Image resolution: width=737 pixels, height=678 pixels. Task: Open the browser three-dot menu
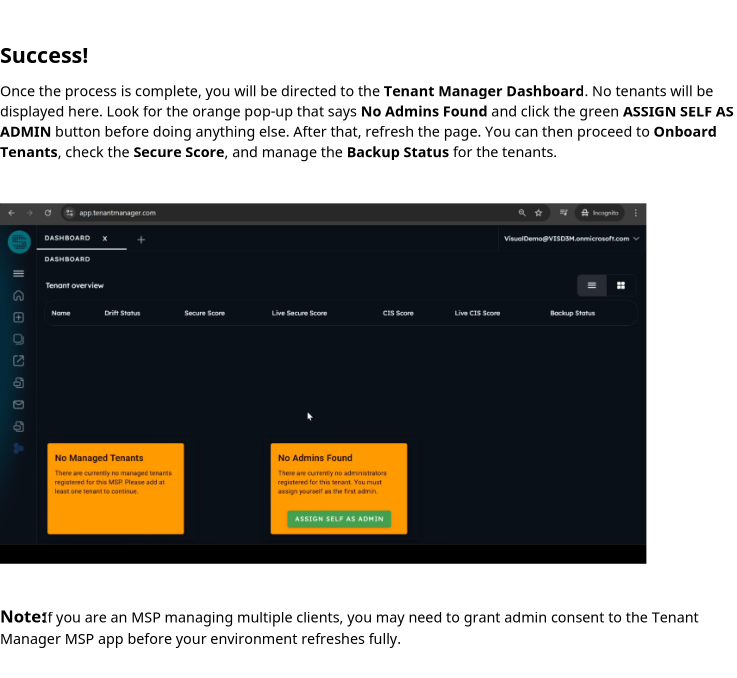coord(635,213)
